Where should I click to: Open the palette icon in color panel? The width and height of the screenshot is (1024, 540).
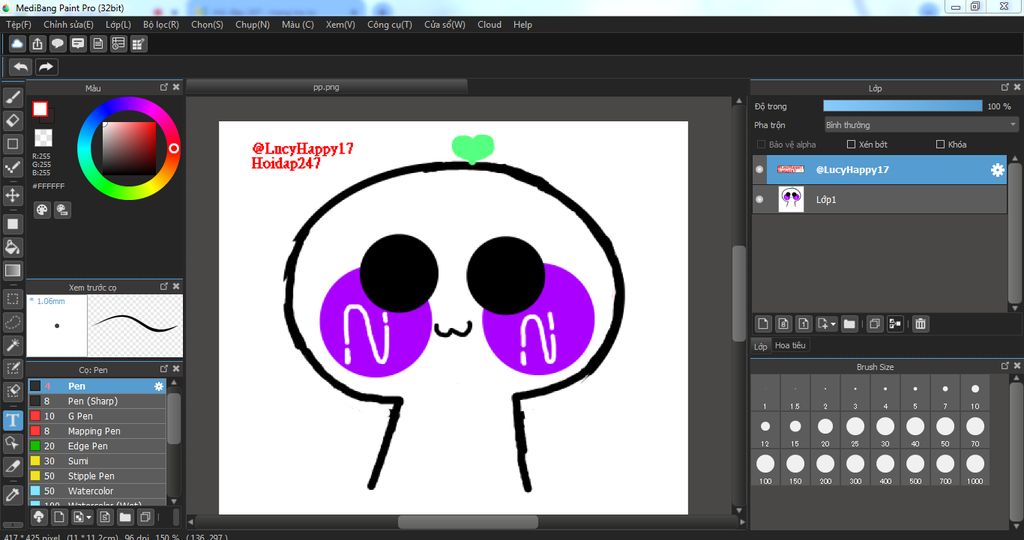[x=42, y=210]
